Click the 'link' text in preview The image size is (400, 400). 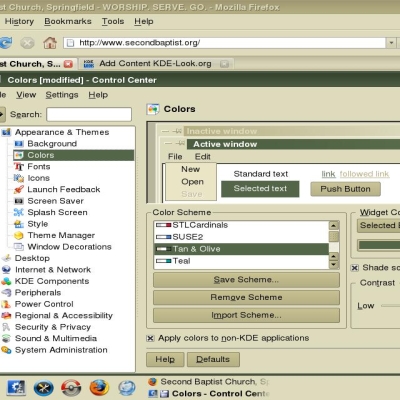coord(328,174)
